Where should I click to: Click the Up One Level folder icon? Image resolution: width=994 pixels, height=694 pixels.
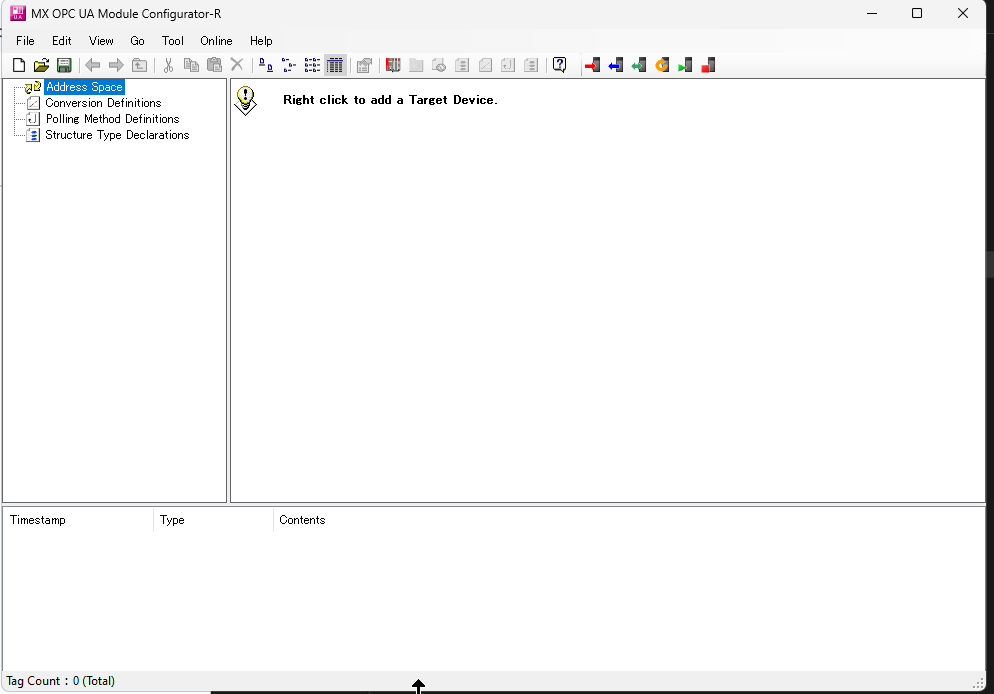tap(139, 65)
